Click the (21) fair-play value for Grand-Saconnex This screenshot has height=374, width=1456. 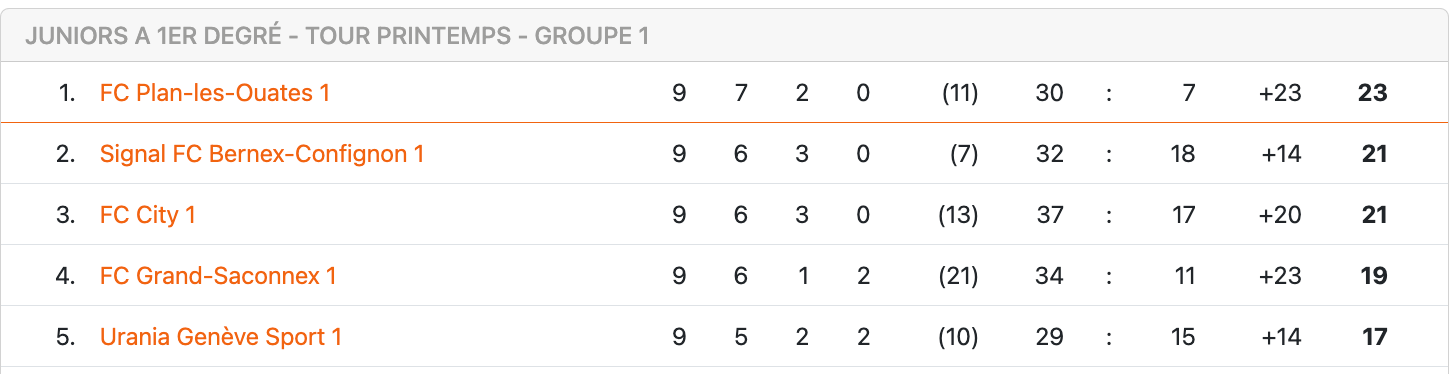point(958,276)
